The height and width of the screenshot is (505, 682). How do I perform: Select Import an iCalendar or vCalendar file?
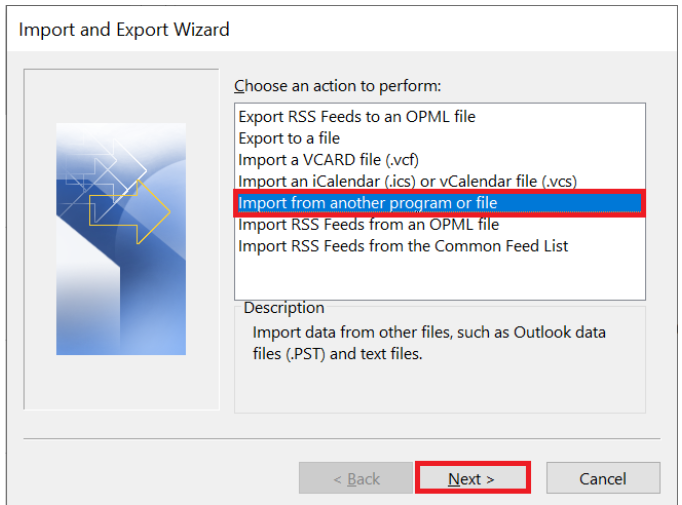[x=407, y=181]
